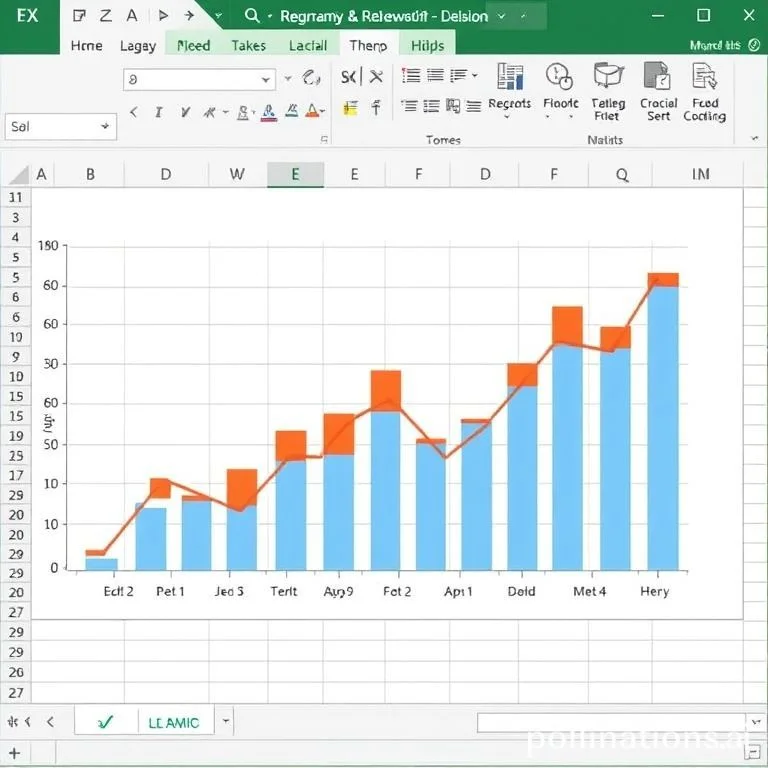Click the Tetleg Frlet icon
The width and height of the screenshot is (768, 768).
coord(608,75)
